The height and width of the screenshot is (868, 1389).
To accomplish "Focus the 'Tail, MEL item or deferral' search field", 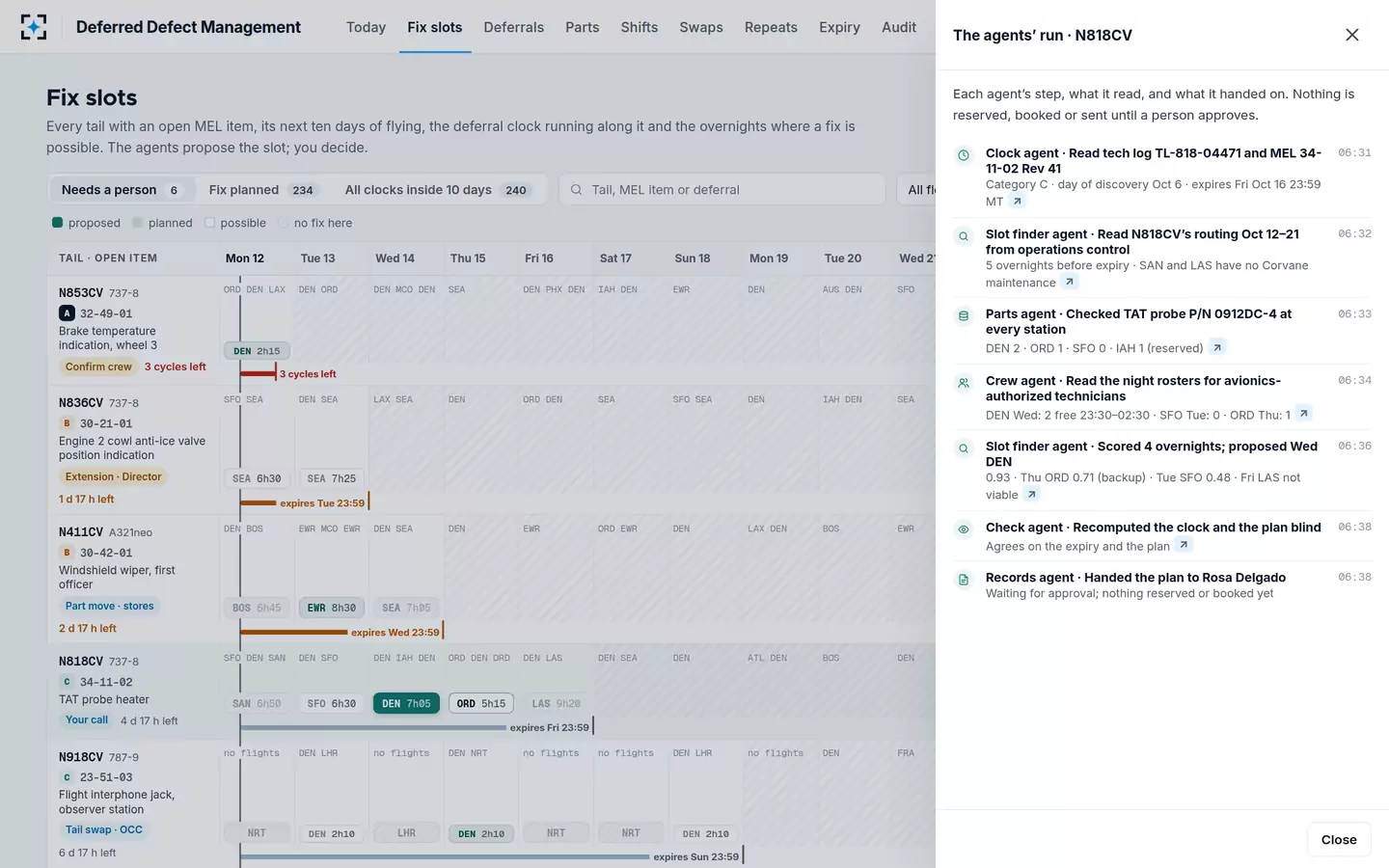I will (722, 190).
